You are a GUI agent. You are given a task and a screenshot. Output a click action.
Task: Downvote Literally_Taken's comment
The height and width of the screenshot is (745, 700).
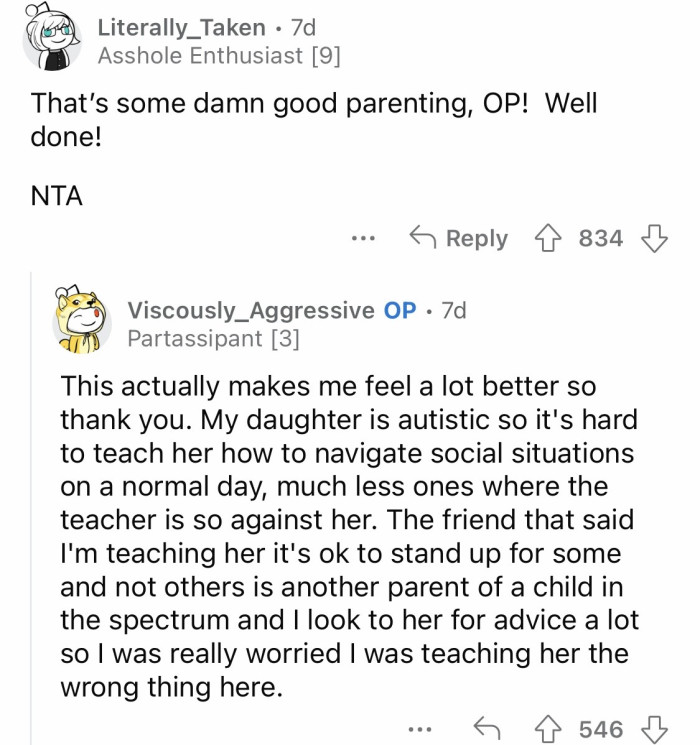point(654,238)
